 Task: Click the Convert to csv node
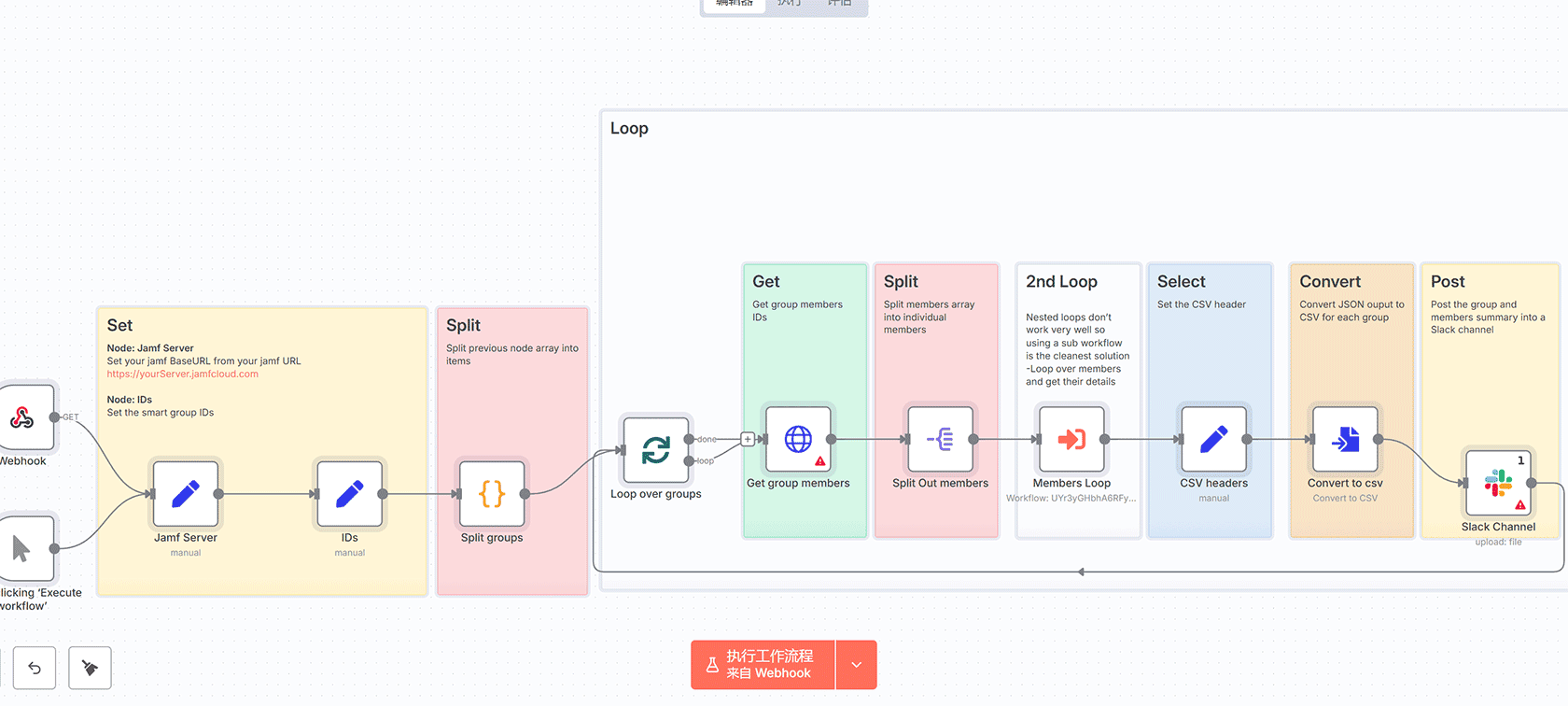point(1345,439)
